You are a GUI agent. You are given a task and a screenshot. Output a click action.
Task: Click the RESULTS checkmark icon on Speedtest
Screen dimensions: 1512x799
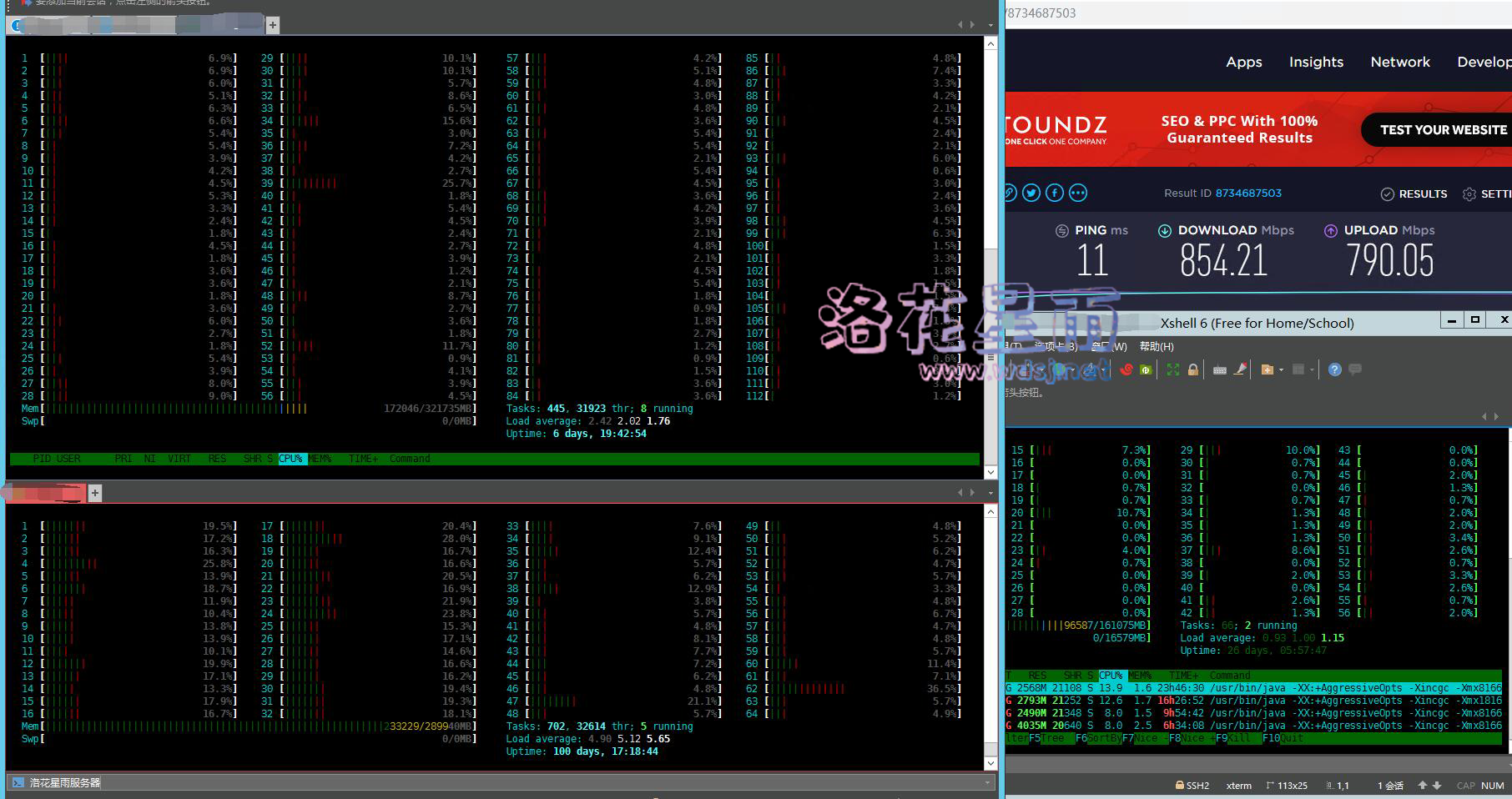point(1388,193)
